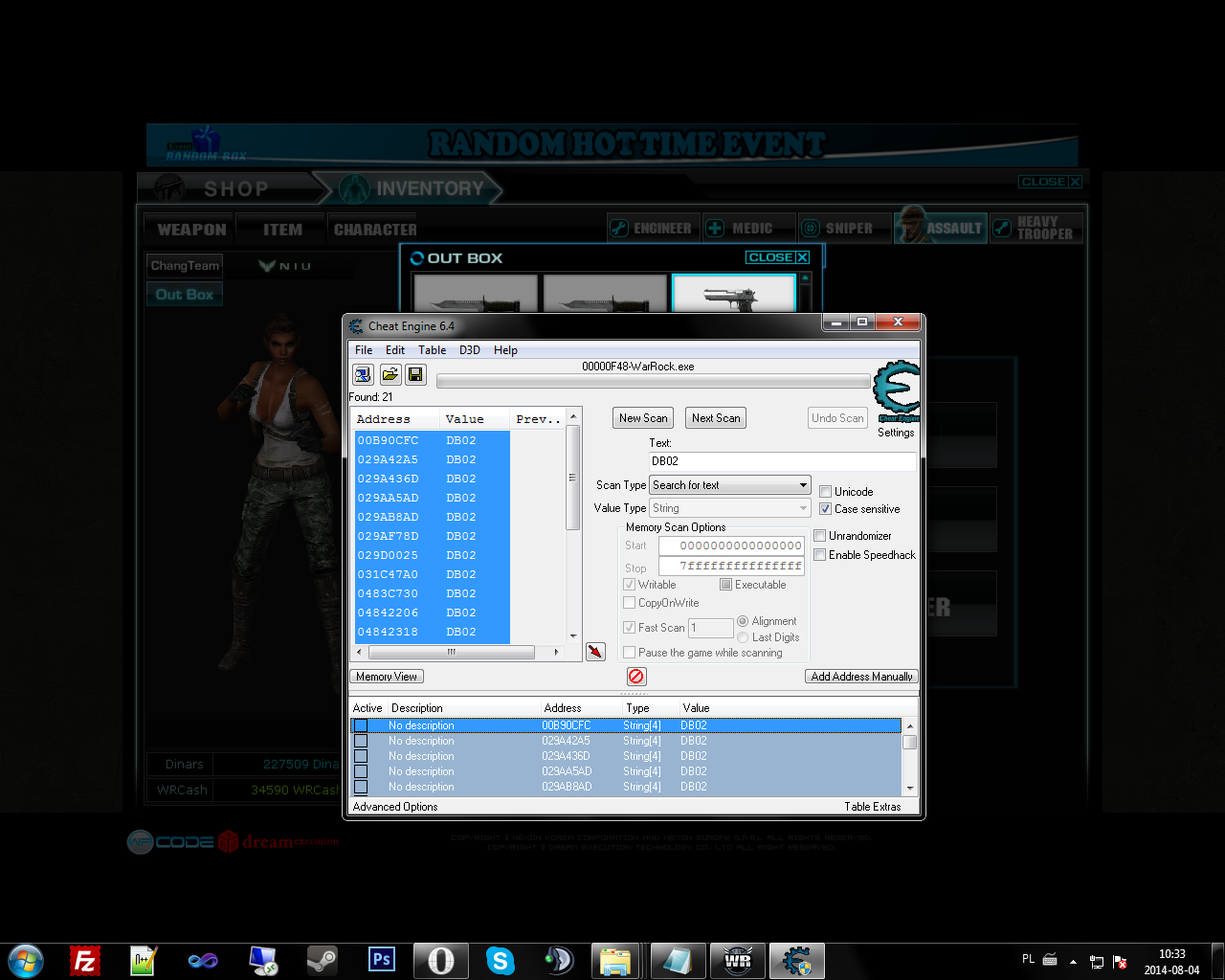The height and width of the screenshot is (980, 1225).
Task: Open the Help menu
Action: tap(505, 350)
